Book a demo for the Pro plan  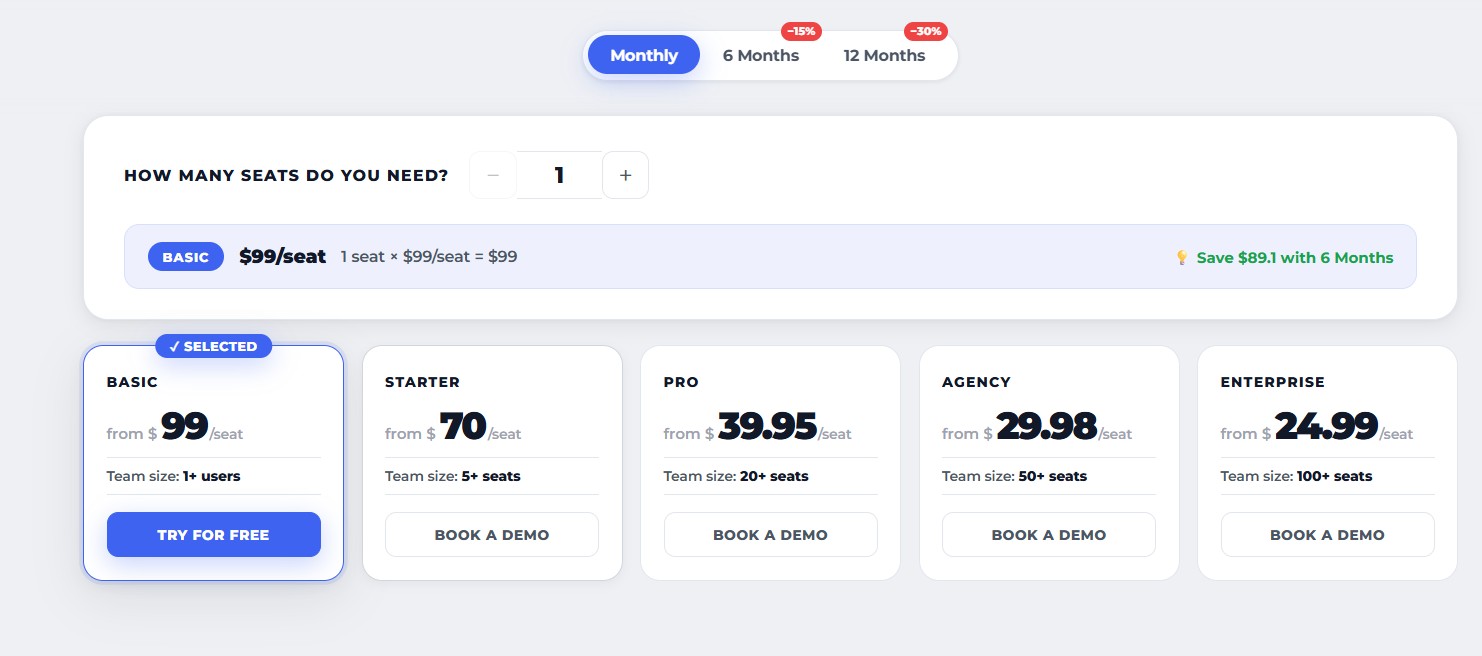point(770,534)
